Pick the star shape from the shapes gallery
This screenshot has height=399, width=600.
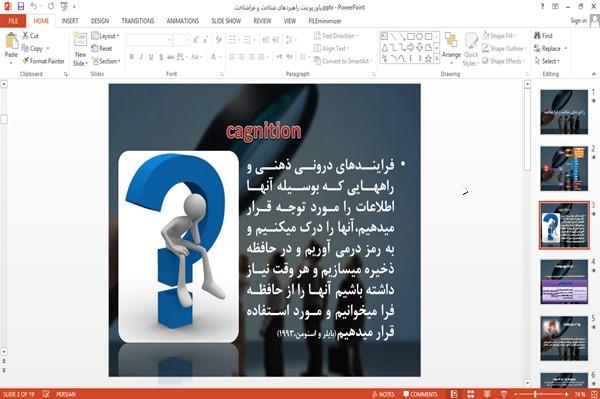pyautogui.click(x=428, y=59)
